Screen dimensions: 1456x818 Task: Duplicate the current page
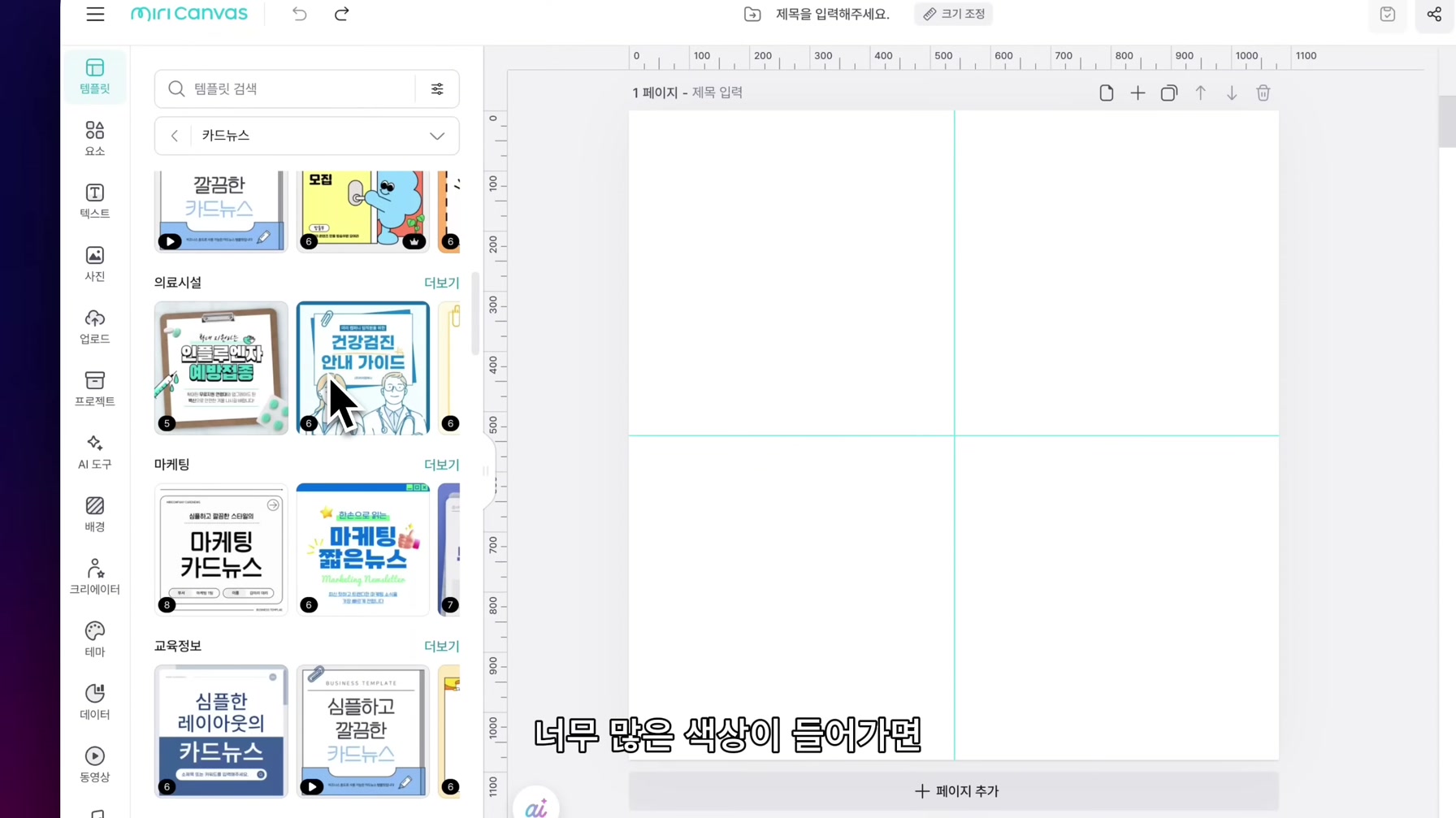(1169, 93)
